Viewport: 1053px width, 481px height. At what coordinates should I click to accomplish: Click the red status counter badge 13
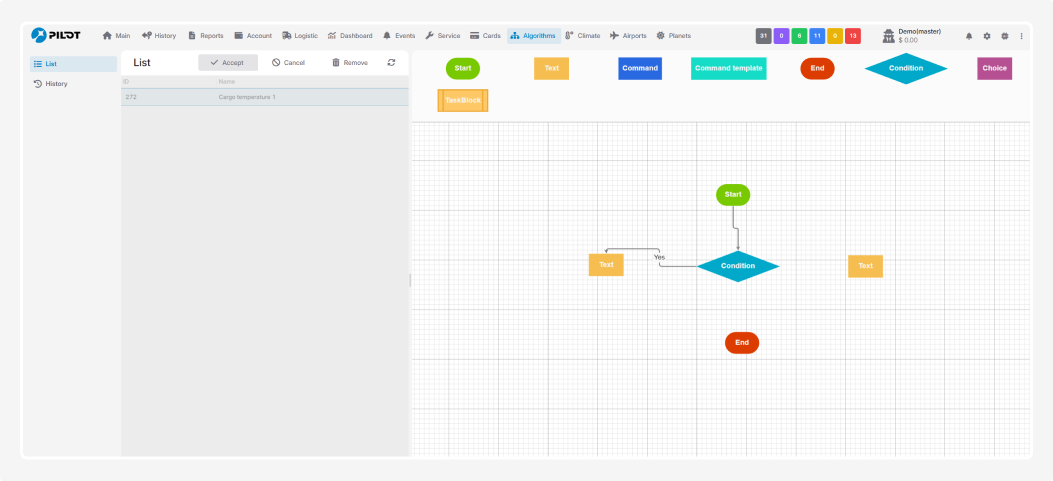[x=852, y=36]
